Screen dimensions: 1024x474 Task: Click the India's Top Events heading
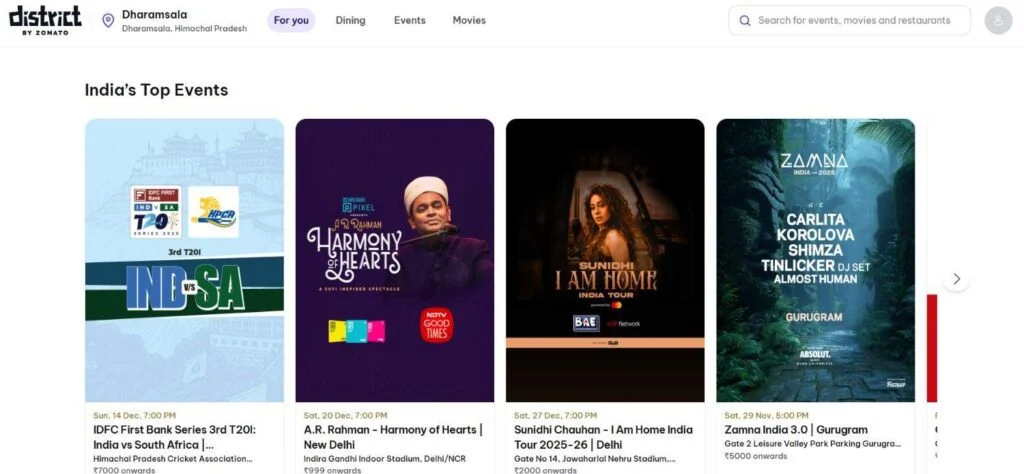[156, 90]
